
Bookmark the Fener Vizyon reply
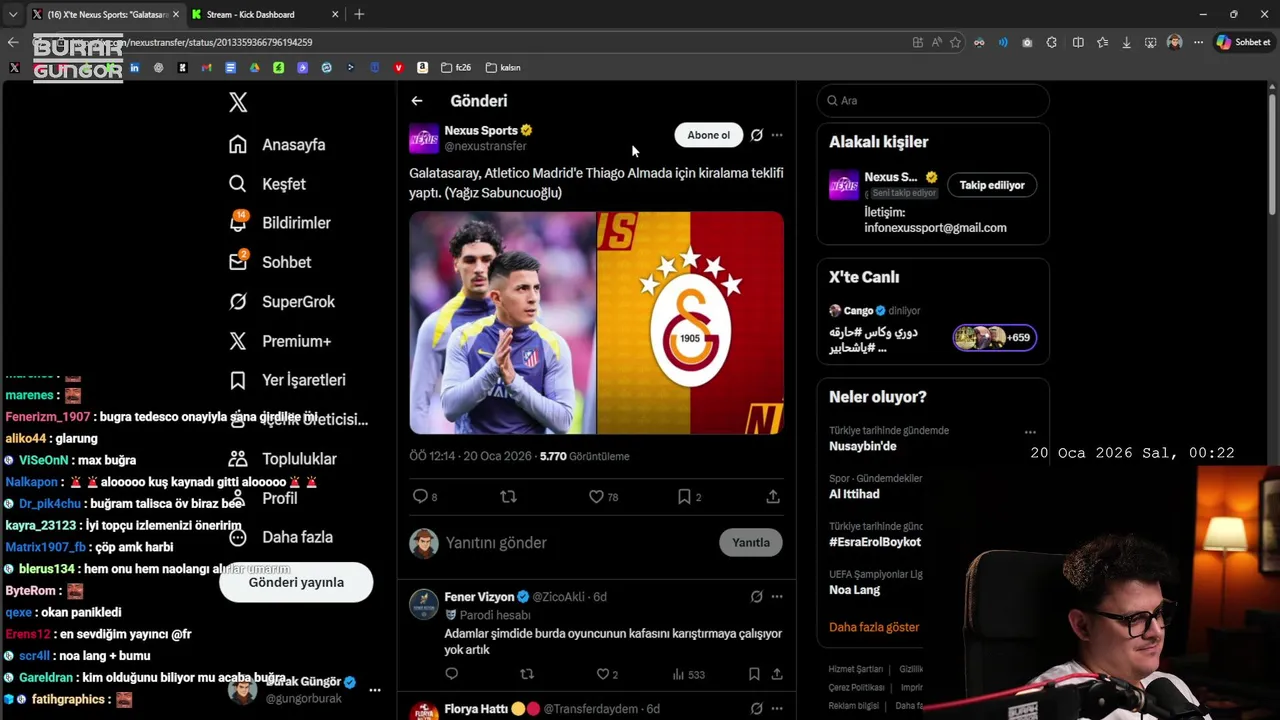[x=754, y=674]
